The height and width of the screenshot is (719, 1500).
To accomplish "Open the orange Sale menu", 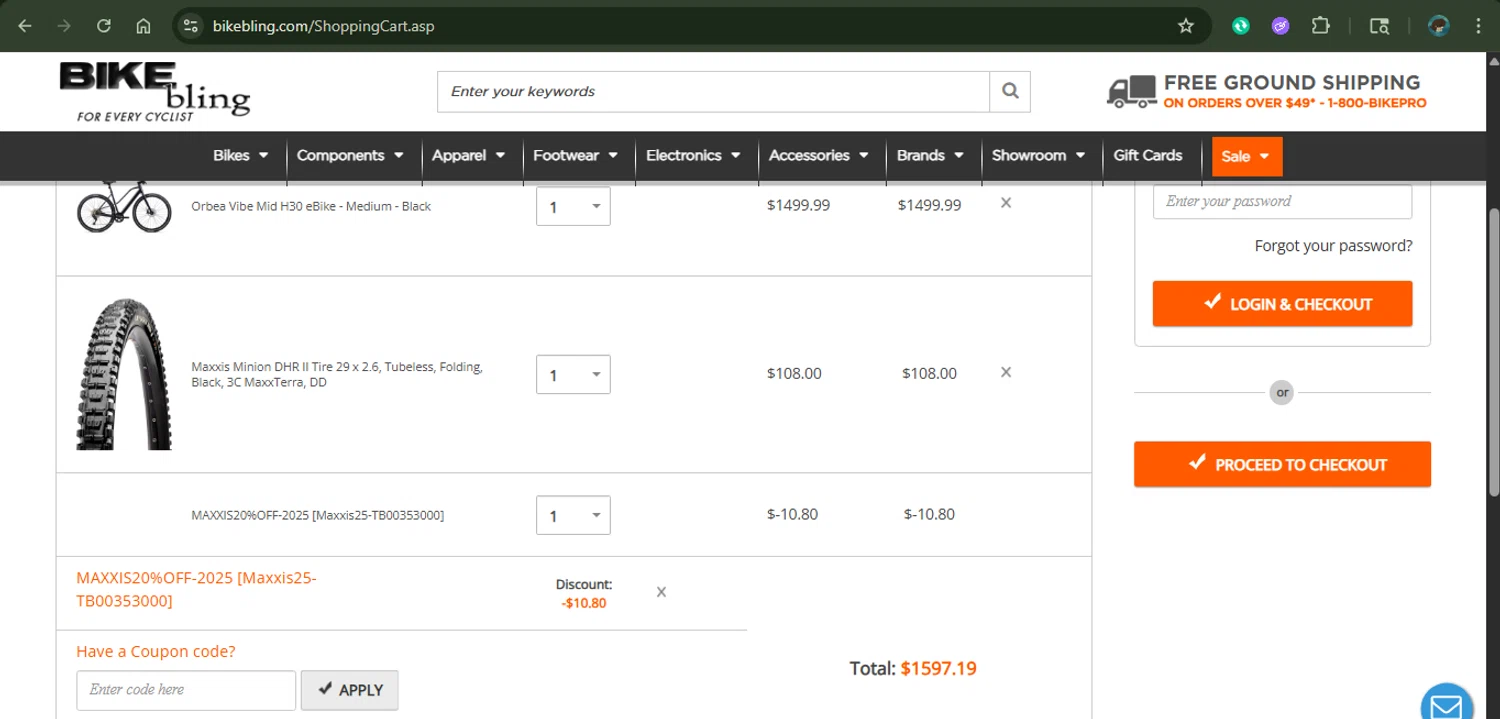I will (1247, 157).
